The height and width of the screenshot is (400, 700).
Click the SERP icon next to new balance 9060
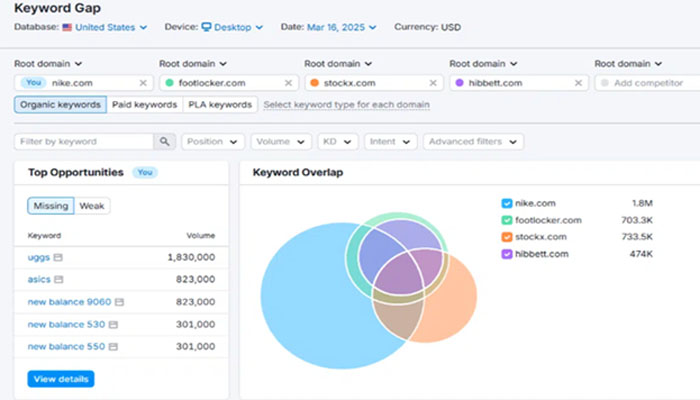(x=120, y=301)
